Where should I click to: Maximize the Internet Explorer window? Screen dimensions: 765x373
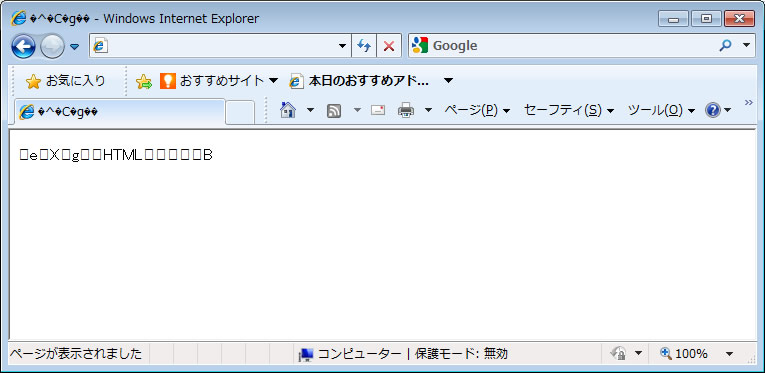(705, 19)
